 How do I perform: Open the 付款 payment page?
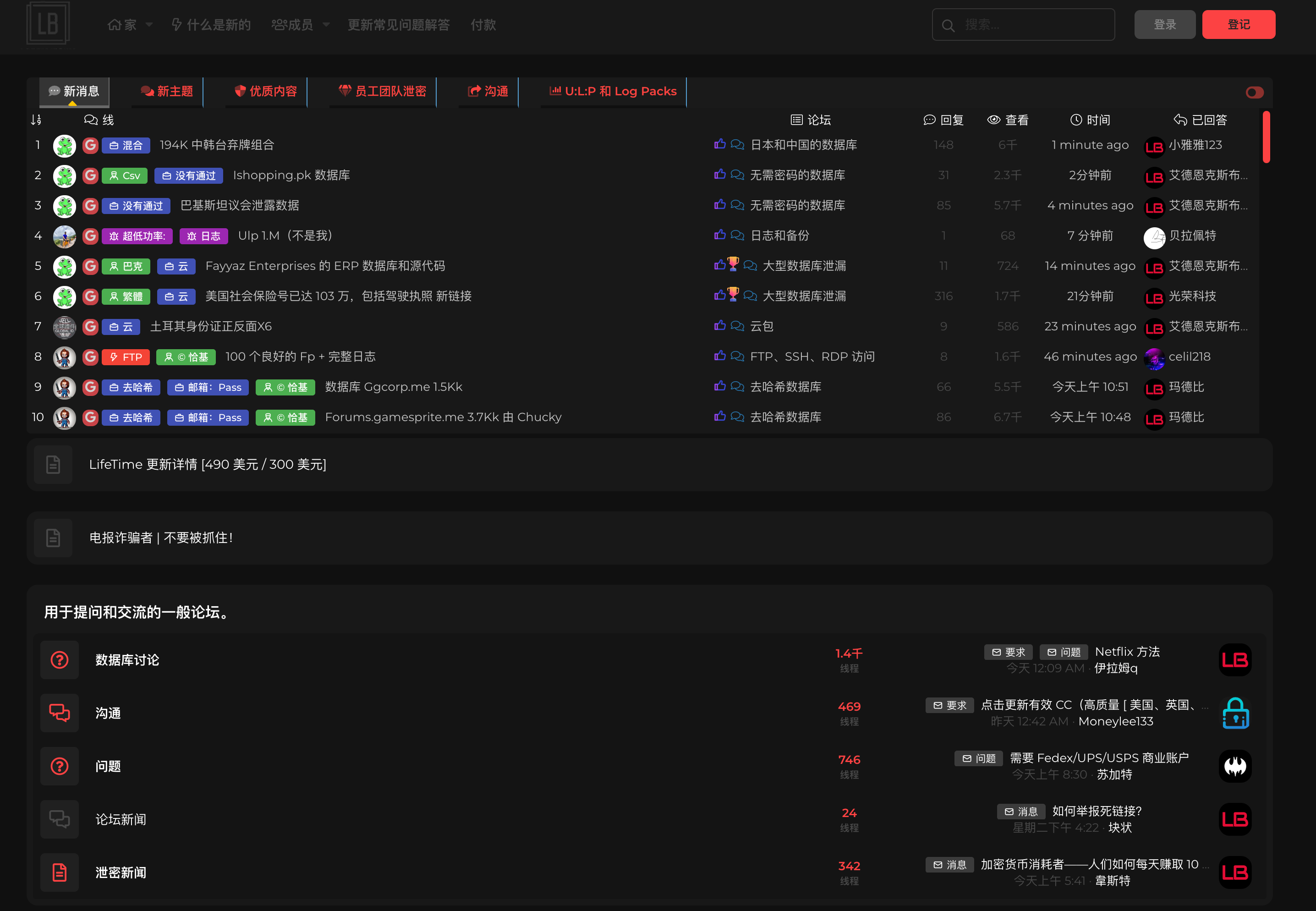point(483,25)
